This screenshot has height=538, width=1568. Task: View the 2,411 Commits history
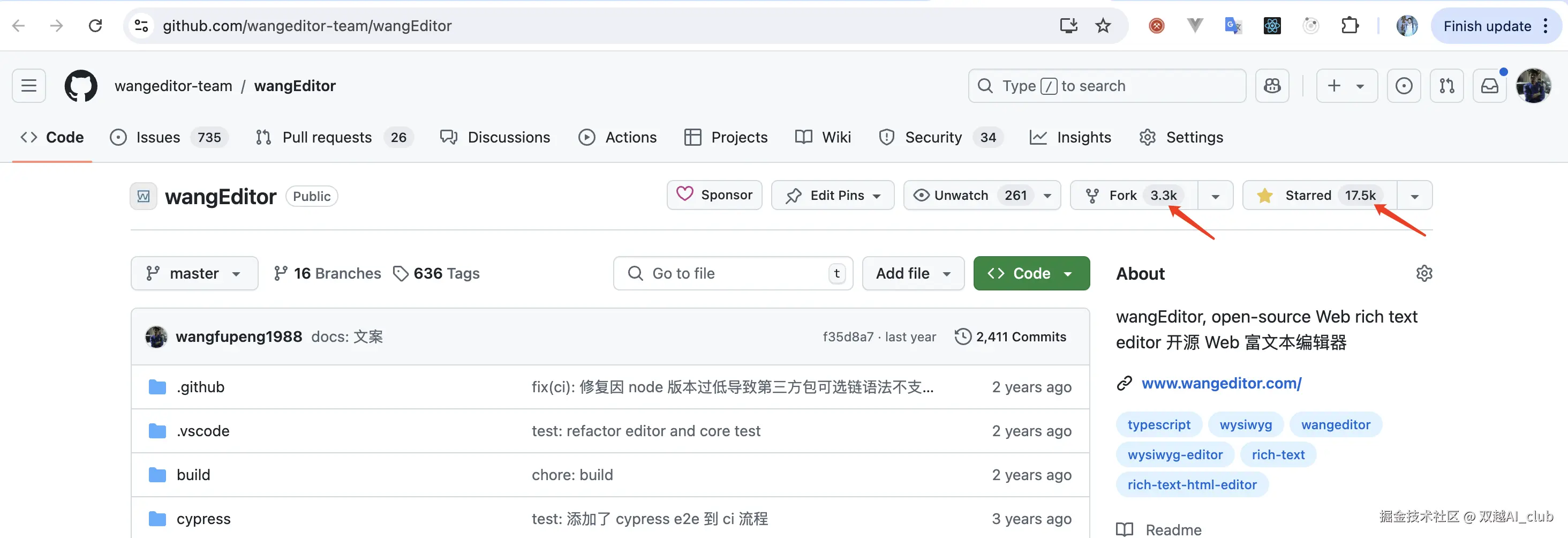1011,337
